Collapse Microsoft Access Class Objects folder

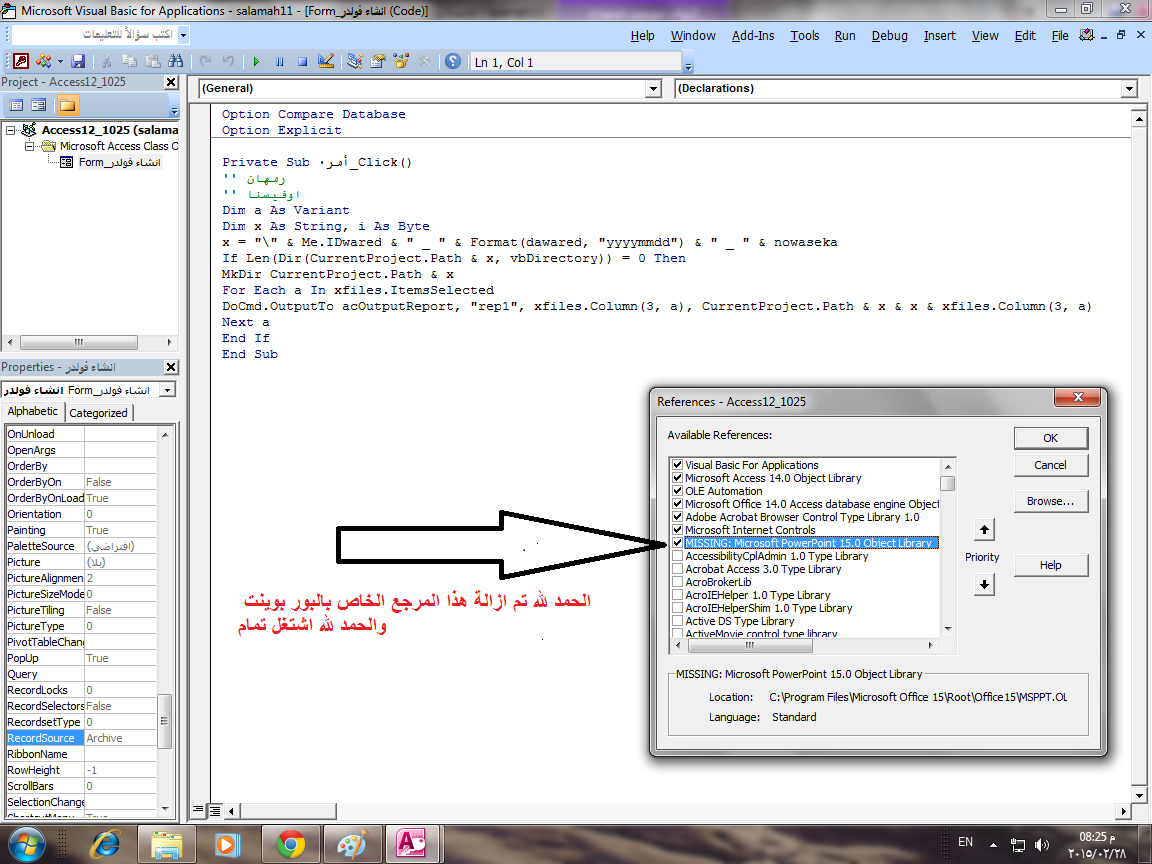29,146
